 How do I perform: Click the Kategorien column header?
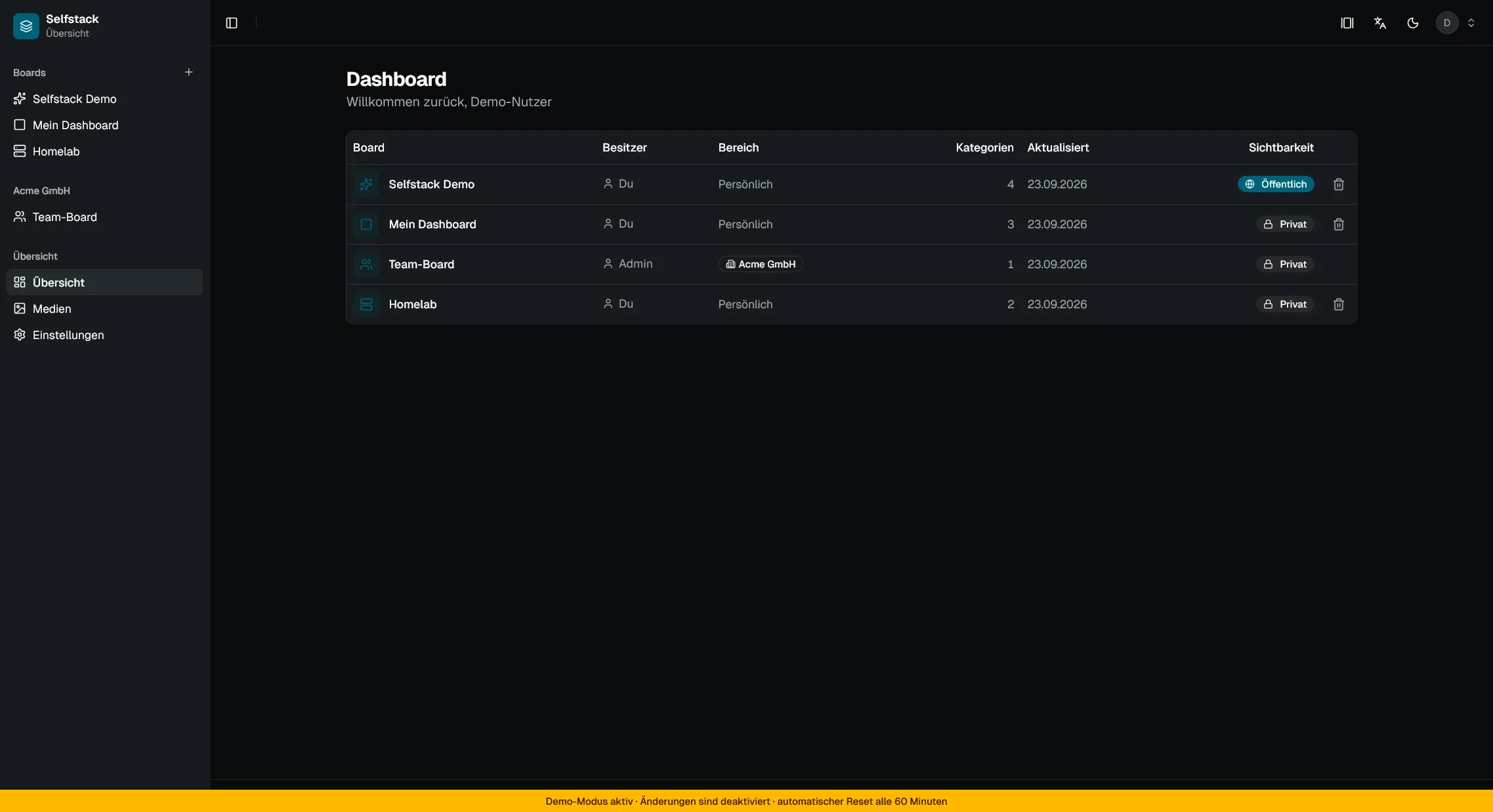coord(984,148)
